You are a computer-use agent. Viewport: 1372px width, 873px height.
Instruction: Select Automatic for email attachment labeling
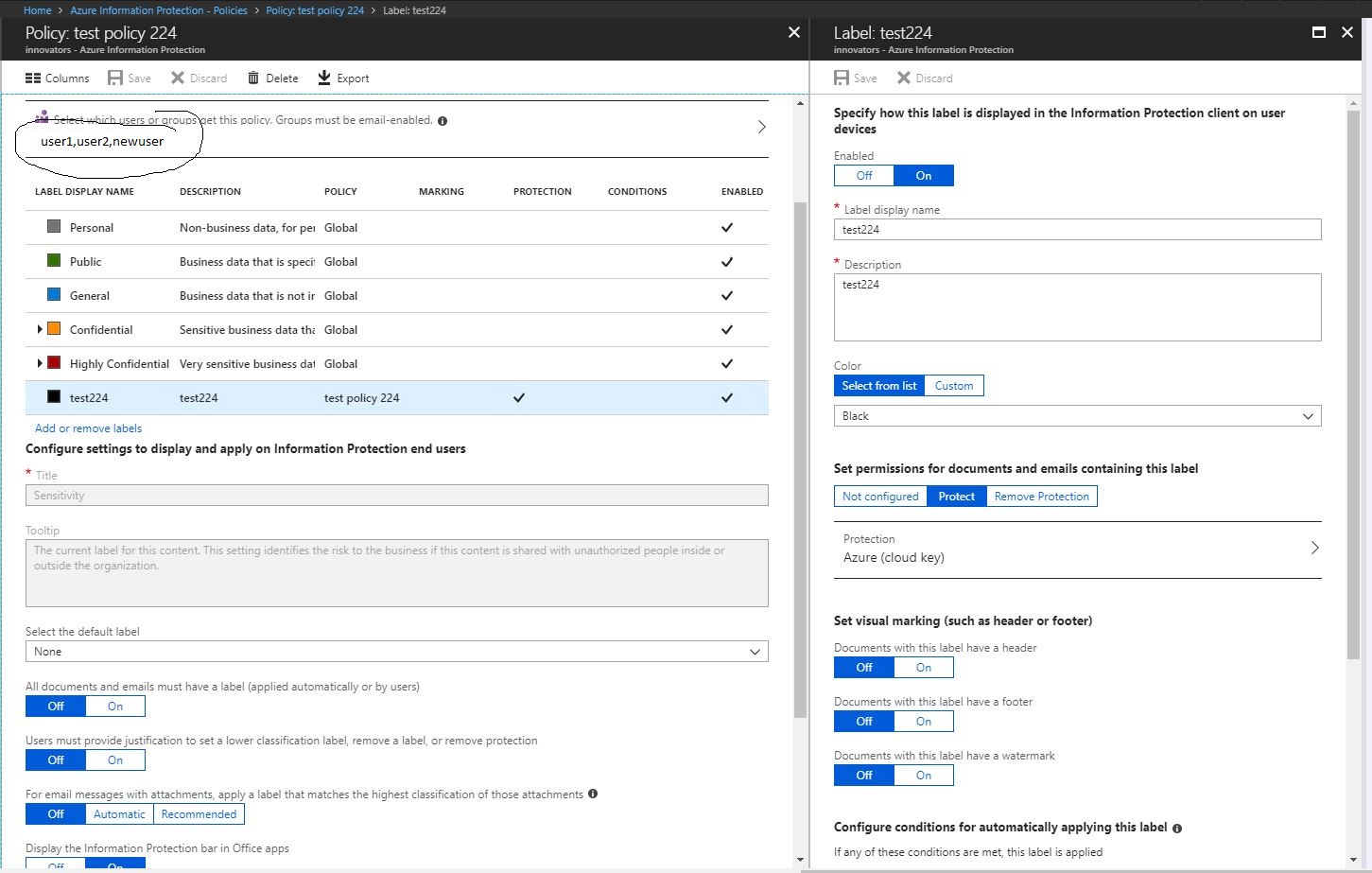pos(119,814)
